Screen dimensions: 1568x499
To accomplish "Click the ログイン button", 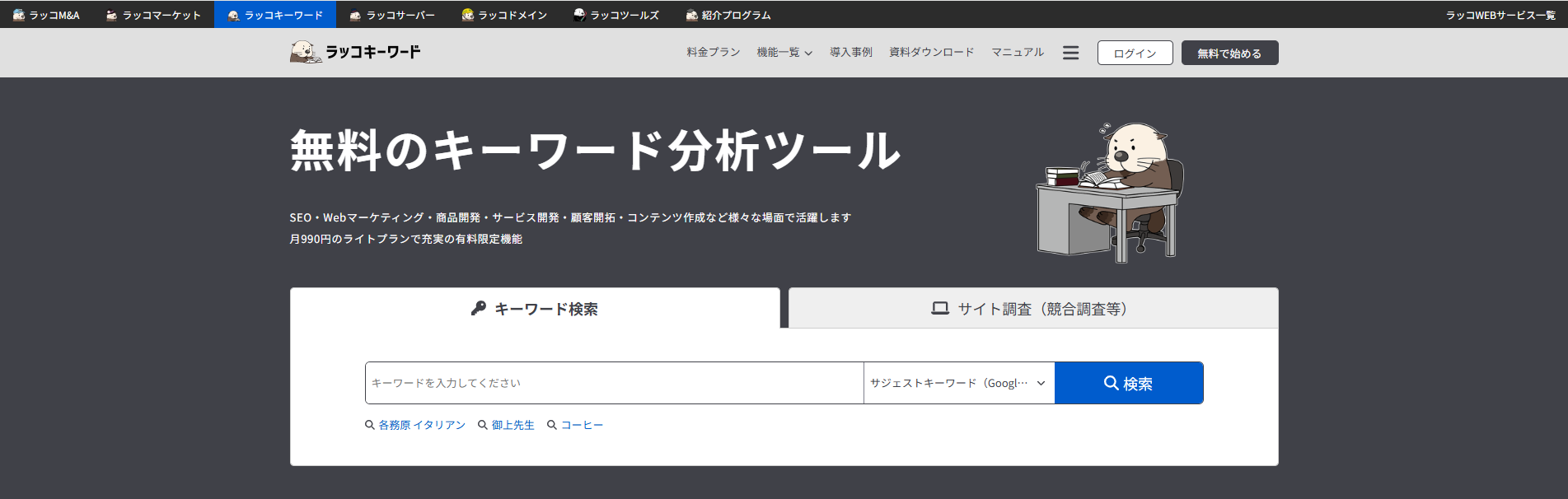I will click(x=1135, y=53).
